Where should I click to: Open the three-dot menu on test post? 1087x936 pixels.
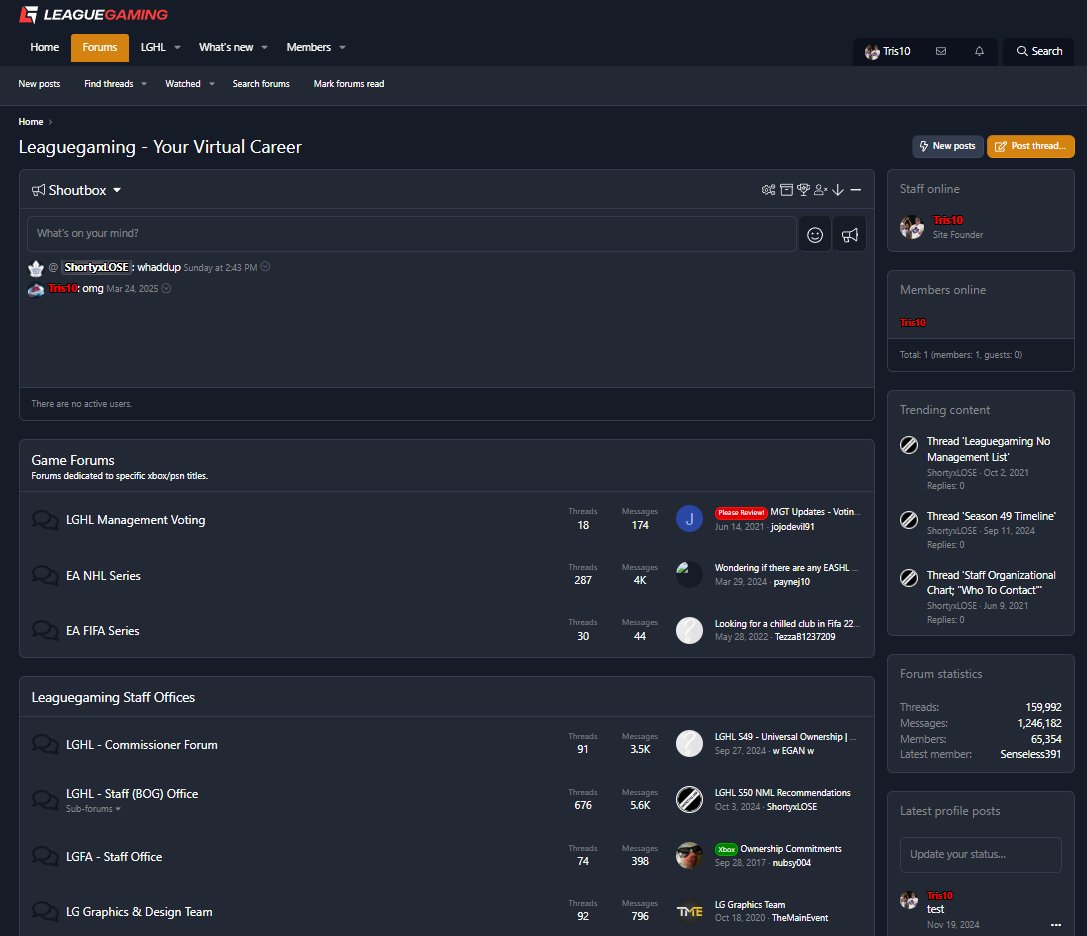tap(1055, 925)
